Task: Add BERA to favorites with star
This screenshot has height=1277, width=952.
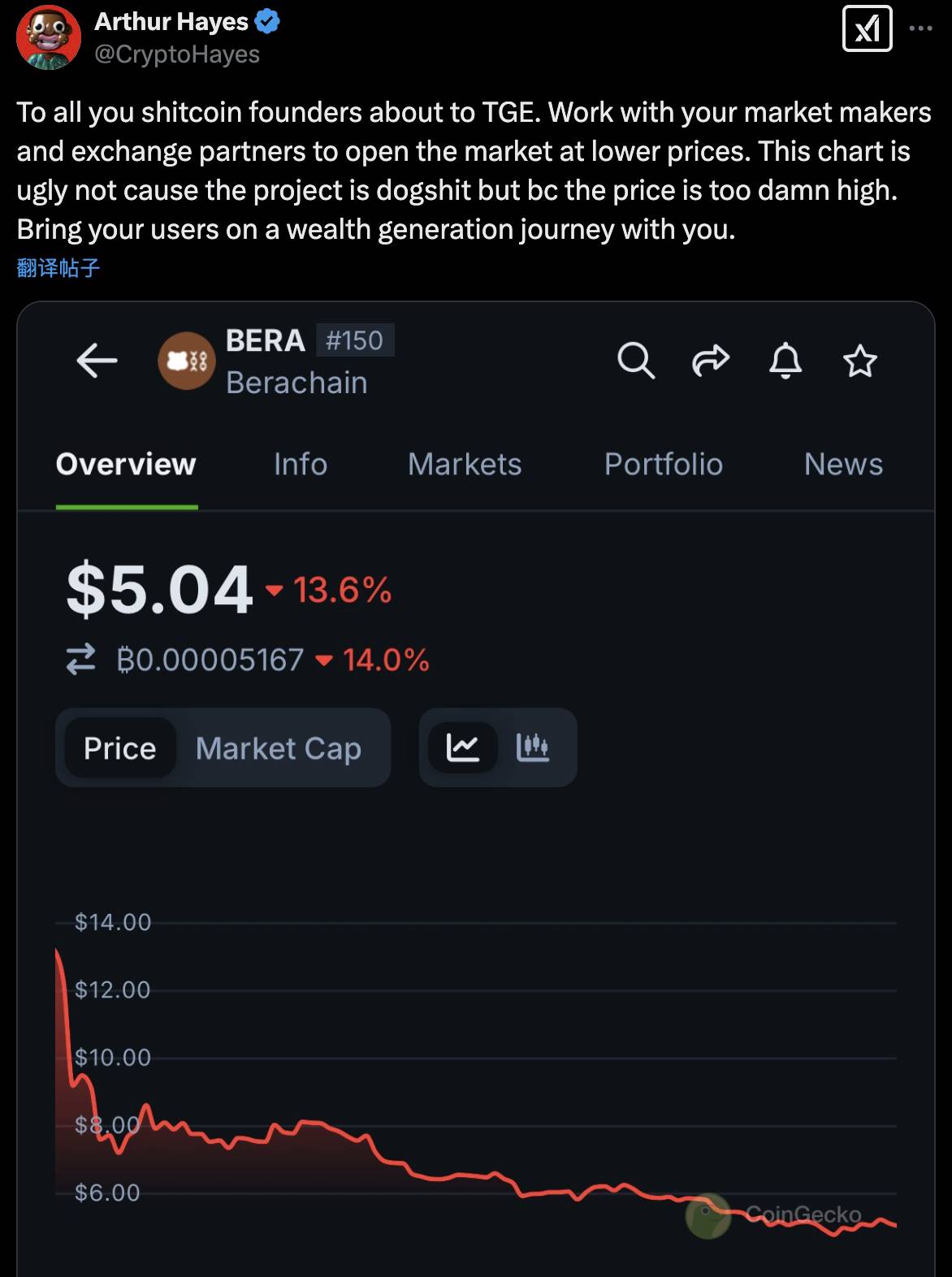Action: click(x=859, y=361)
